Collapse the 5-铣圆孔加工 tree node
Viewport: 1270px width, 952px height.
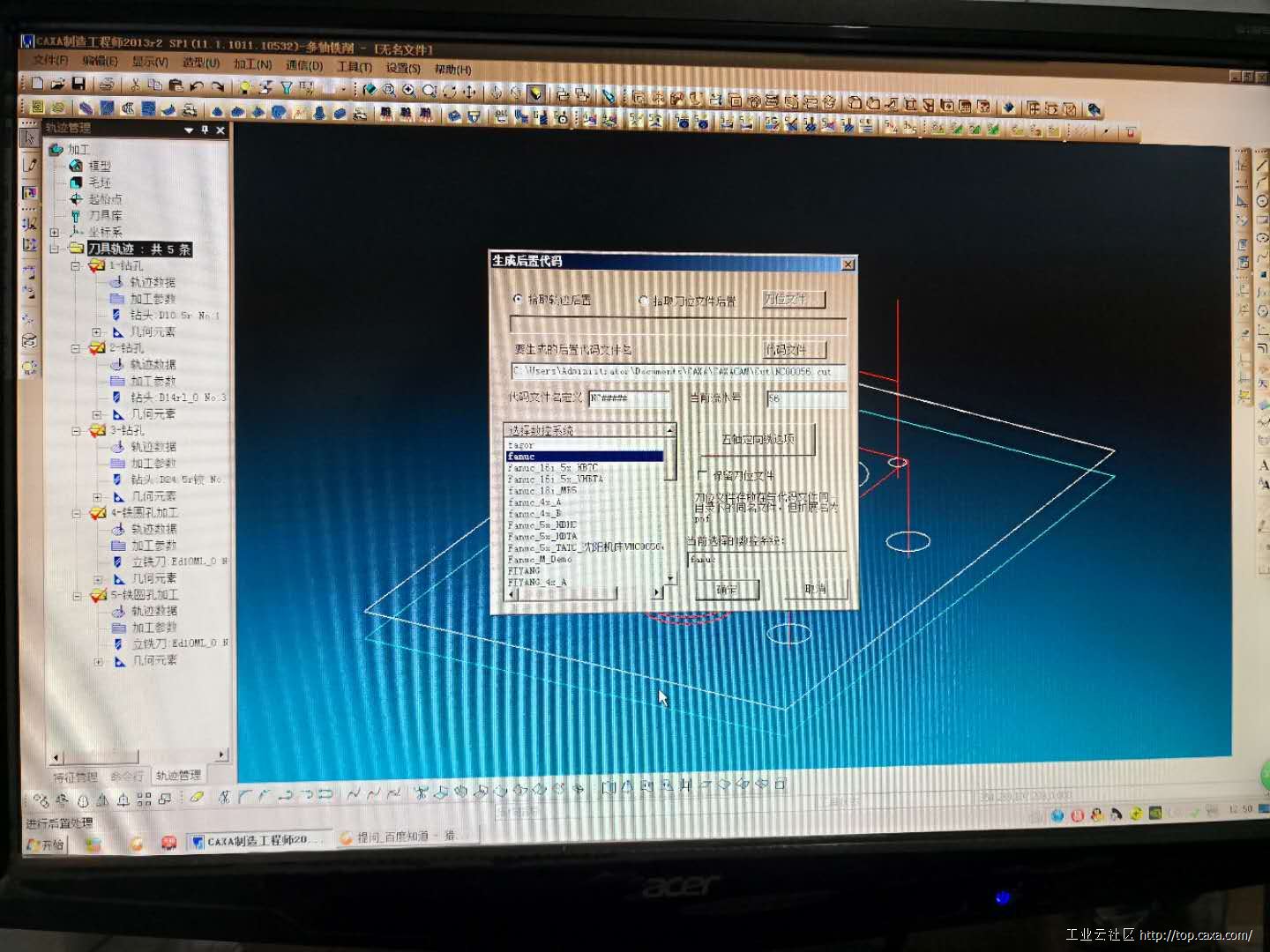coord(78,596)
